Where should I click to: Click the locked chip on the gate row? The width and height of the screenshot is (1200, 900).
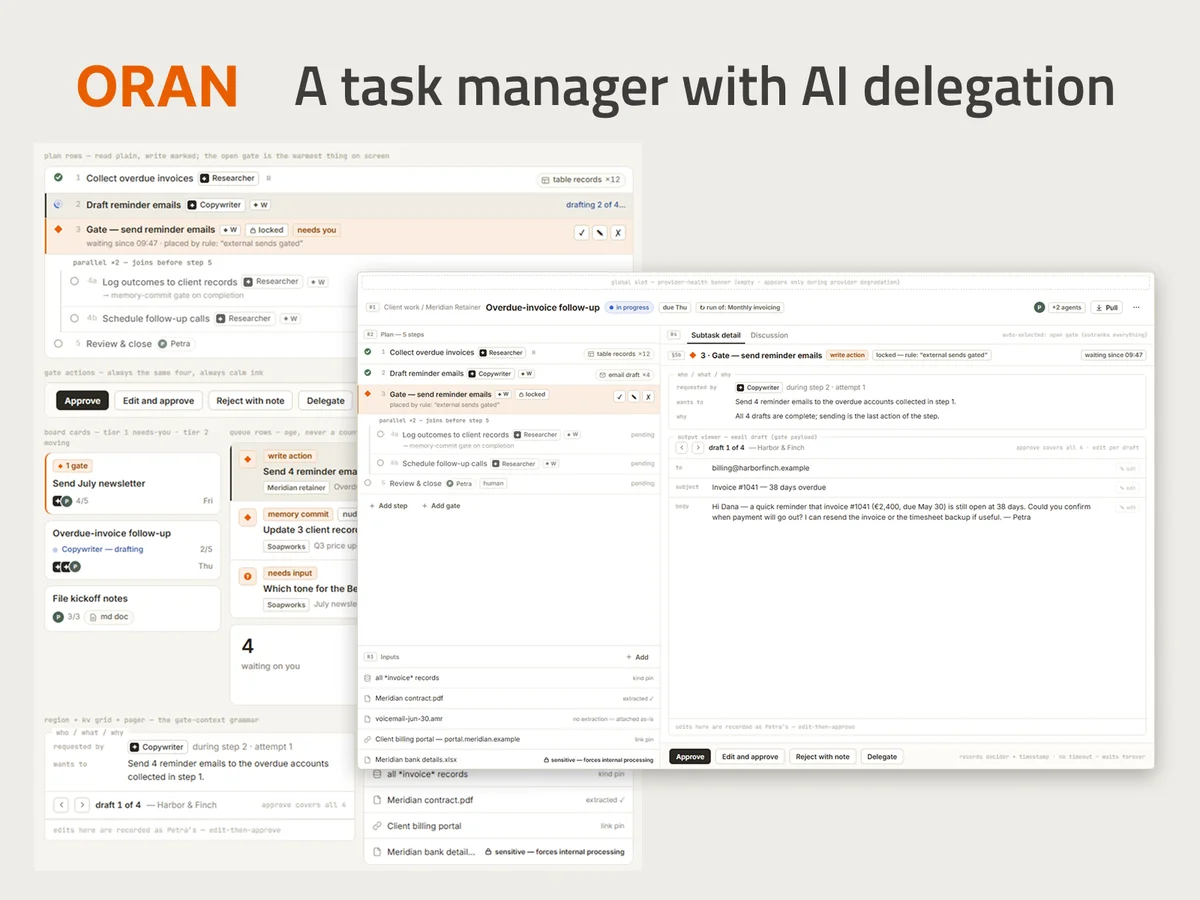532,394
